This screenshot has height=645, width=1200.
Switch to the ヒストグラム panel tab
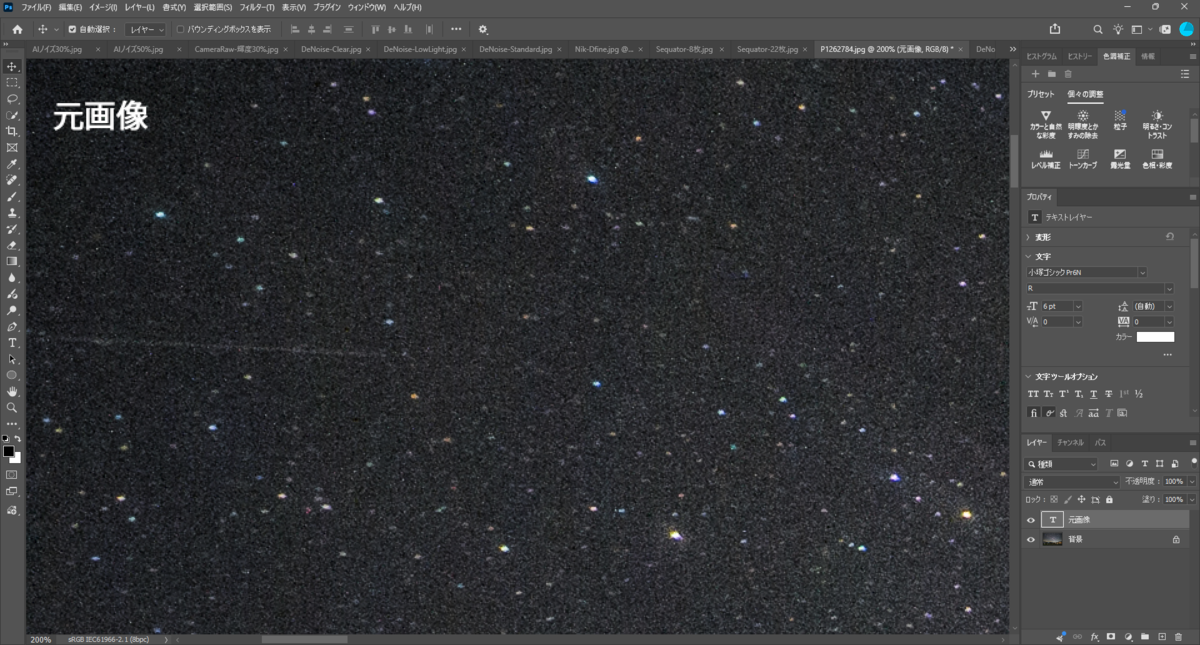pyautogui.click(x=1041, y=56)
